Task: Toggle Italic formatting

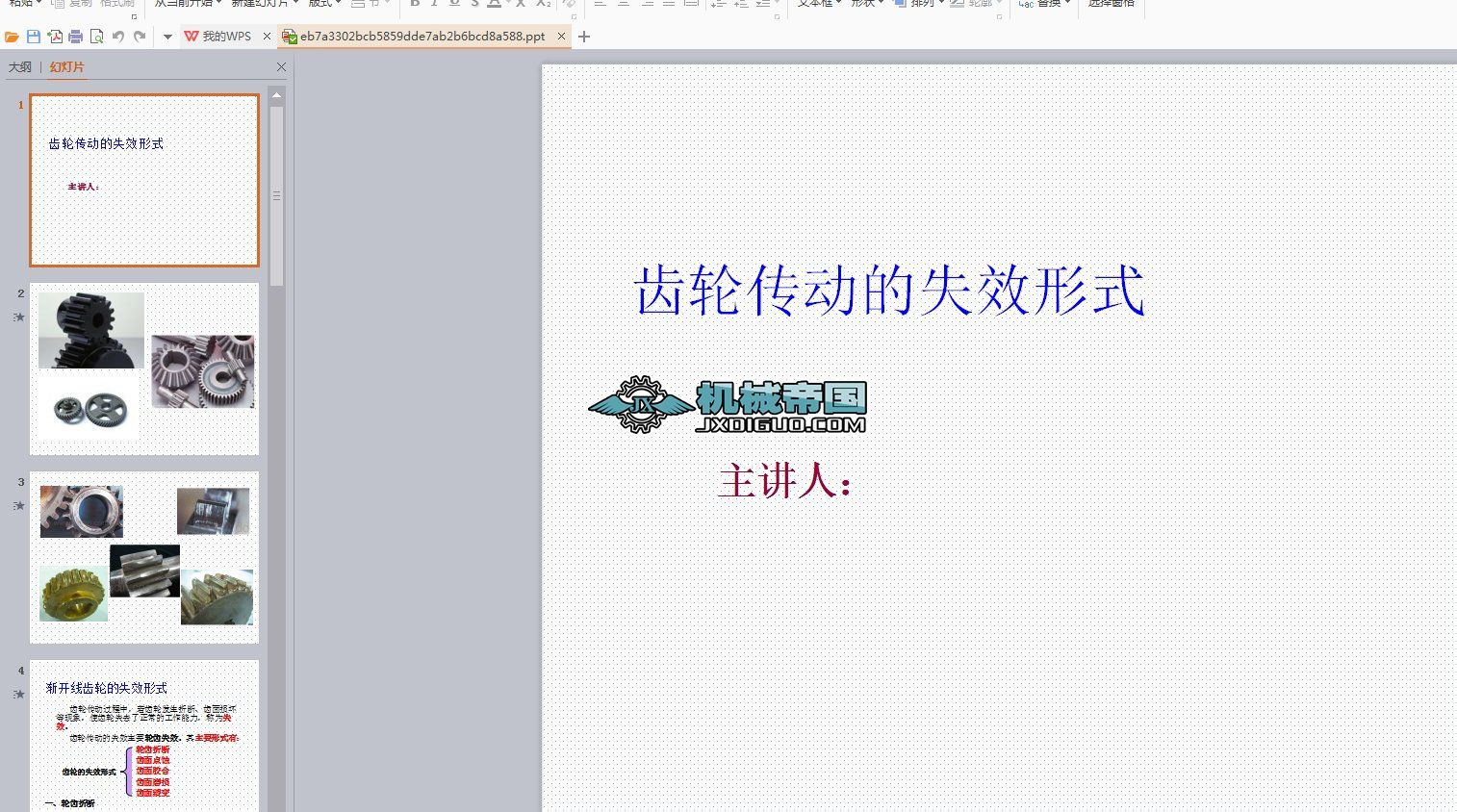Action: point(433,5)
